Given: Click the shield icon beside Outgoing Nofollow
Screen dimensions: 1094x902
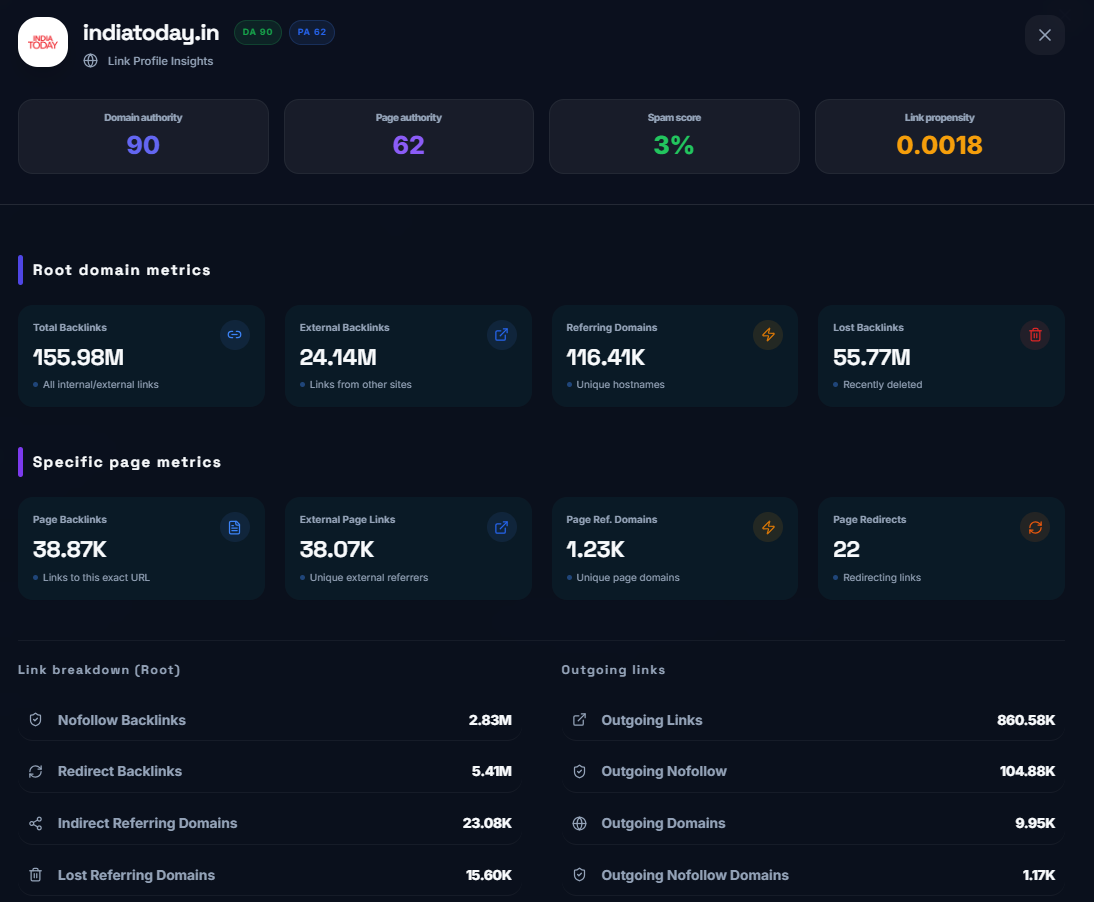Looking at the screenshot, I should [579, 772].
